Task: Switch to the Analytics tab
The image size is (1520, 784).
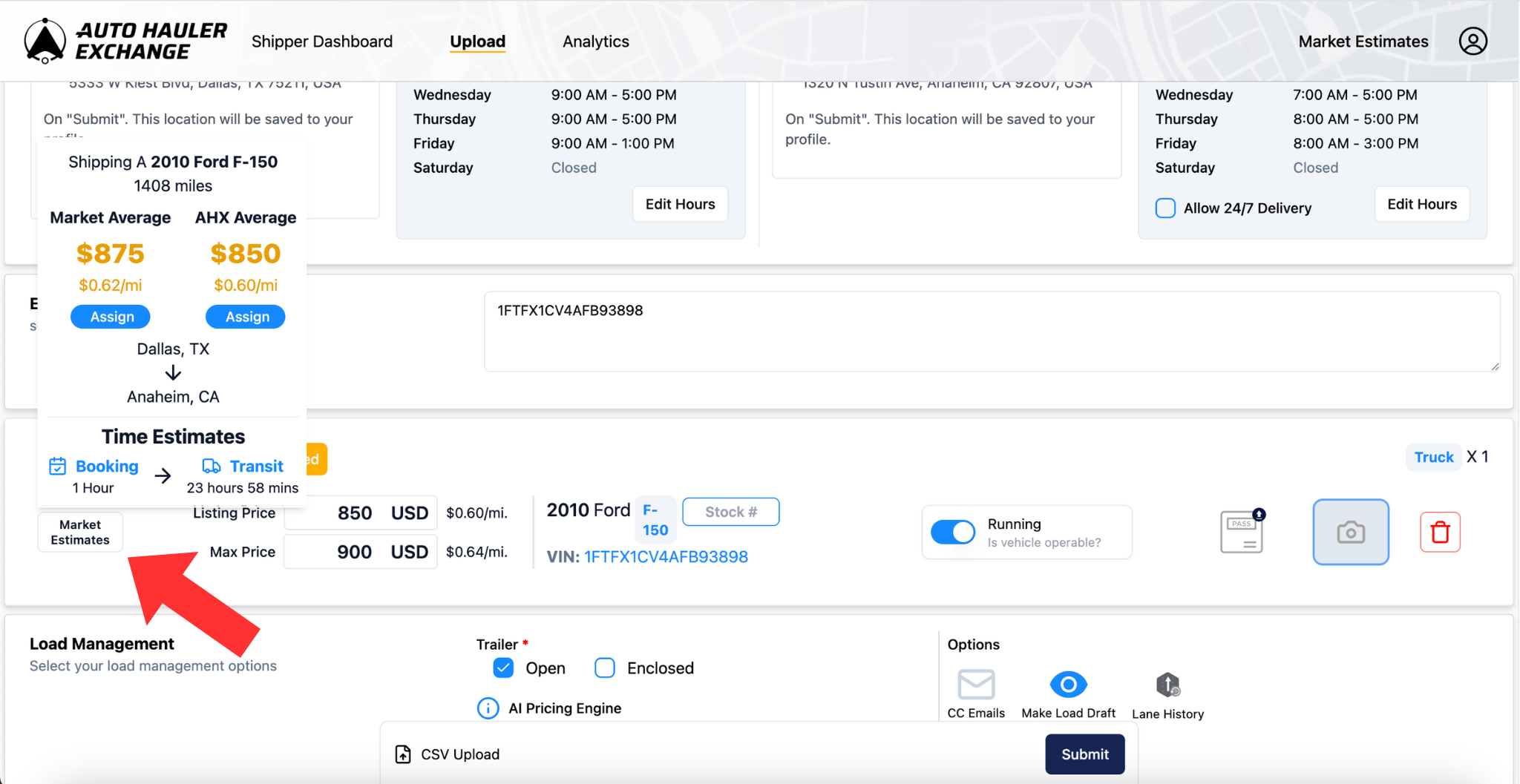Action: click(595, 42)
